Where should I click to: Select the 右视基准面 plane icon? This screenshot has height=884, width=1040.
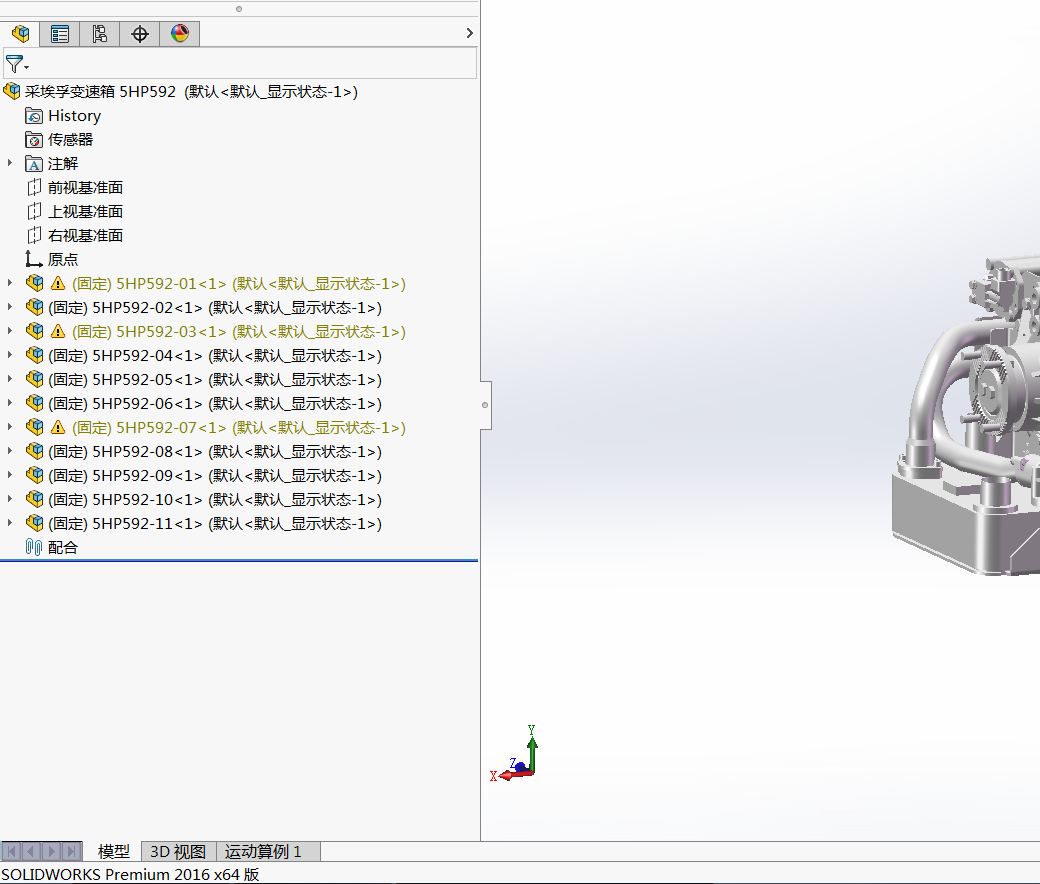click(34, 235)
